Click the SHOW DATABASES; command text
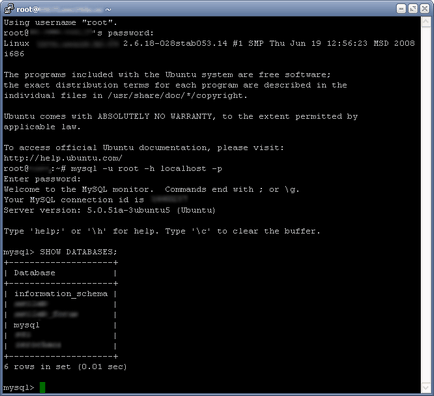The image size is (434, 396). tap(78, 252)
